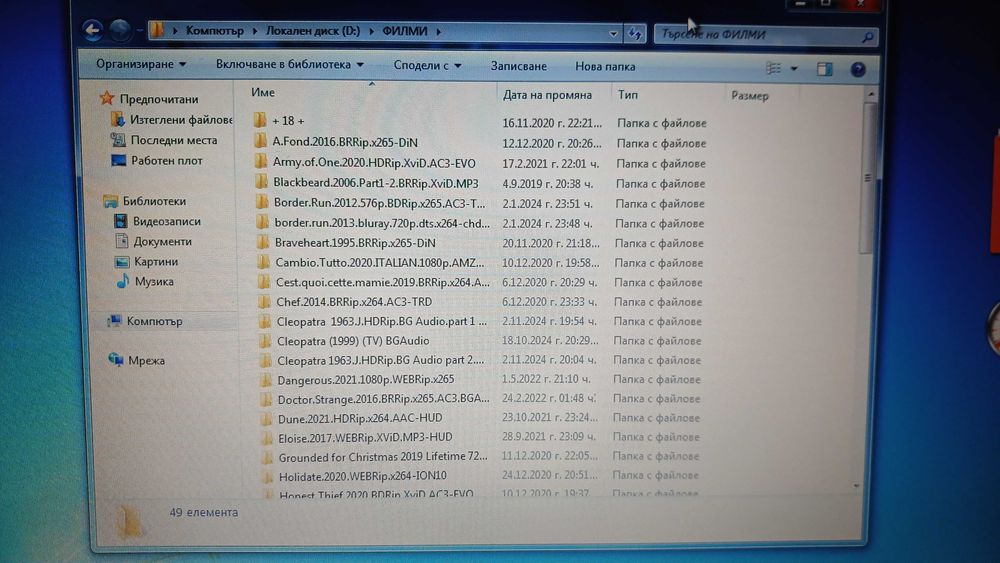
Task: Click Компютър in the address breadcrumb
Action: 214,31
